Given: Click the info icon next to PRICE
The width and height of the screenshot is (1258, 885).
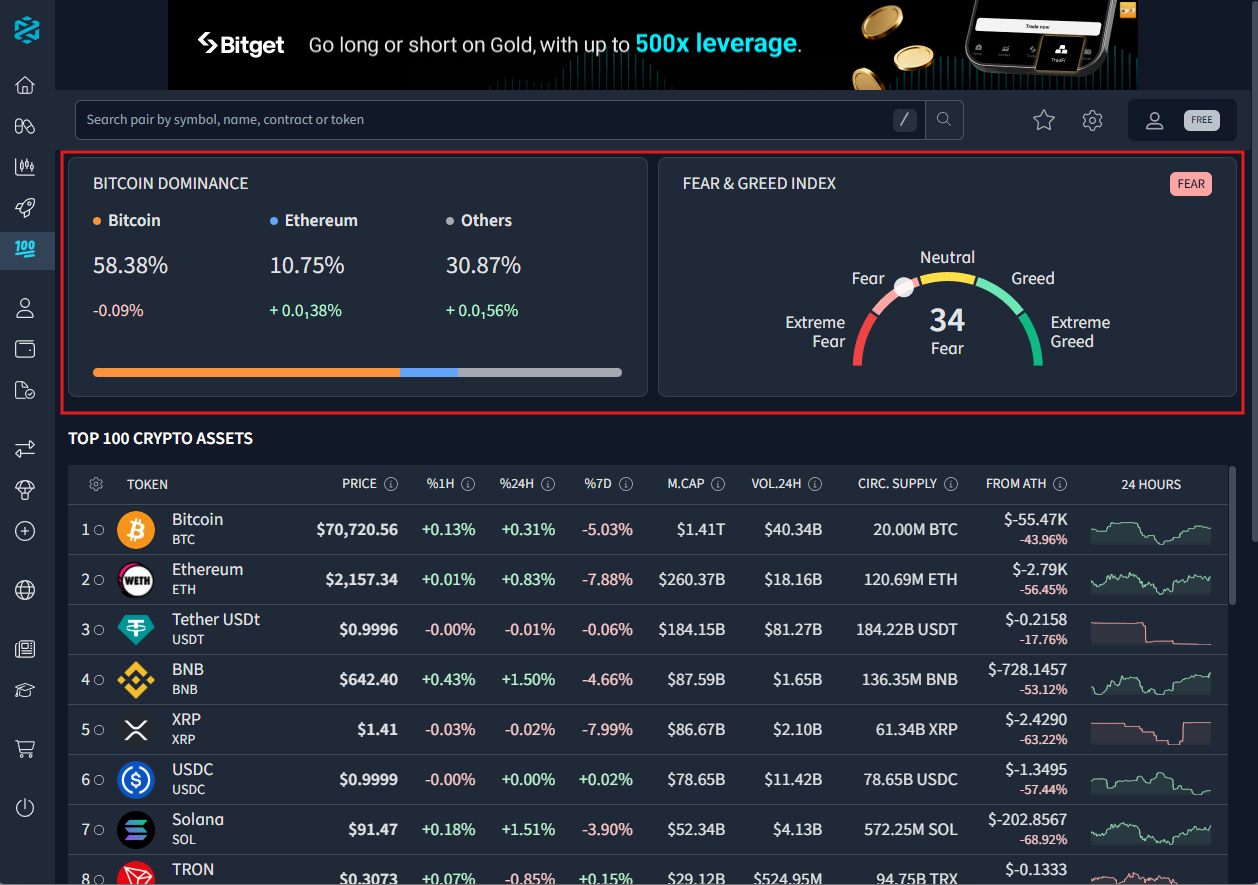Looking at the screenshot, I should point(391,484).
